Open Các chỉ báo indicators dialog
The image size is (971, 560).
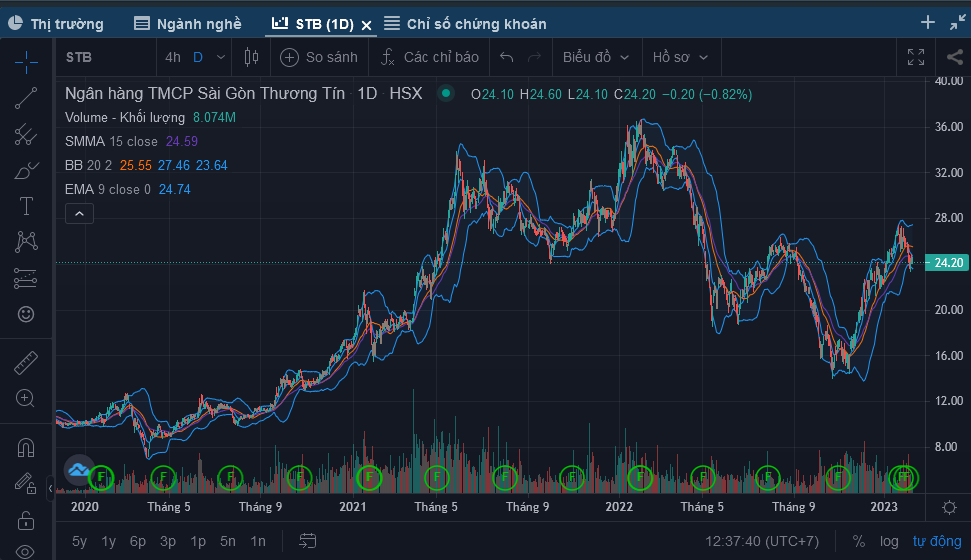click(430, 58)
